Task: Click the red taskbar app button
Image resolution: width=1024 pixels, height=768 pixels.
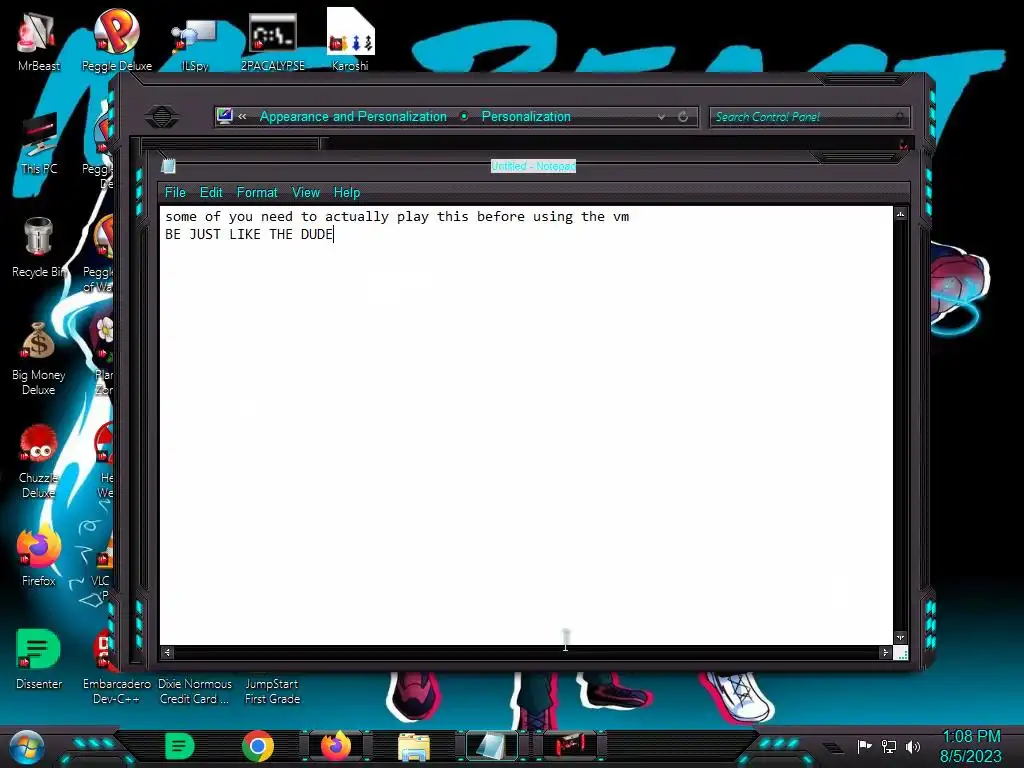Action: 571,746
